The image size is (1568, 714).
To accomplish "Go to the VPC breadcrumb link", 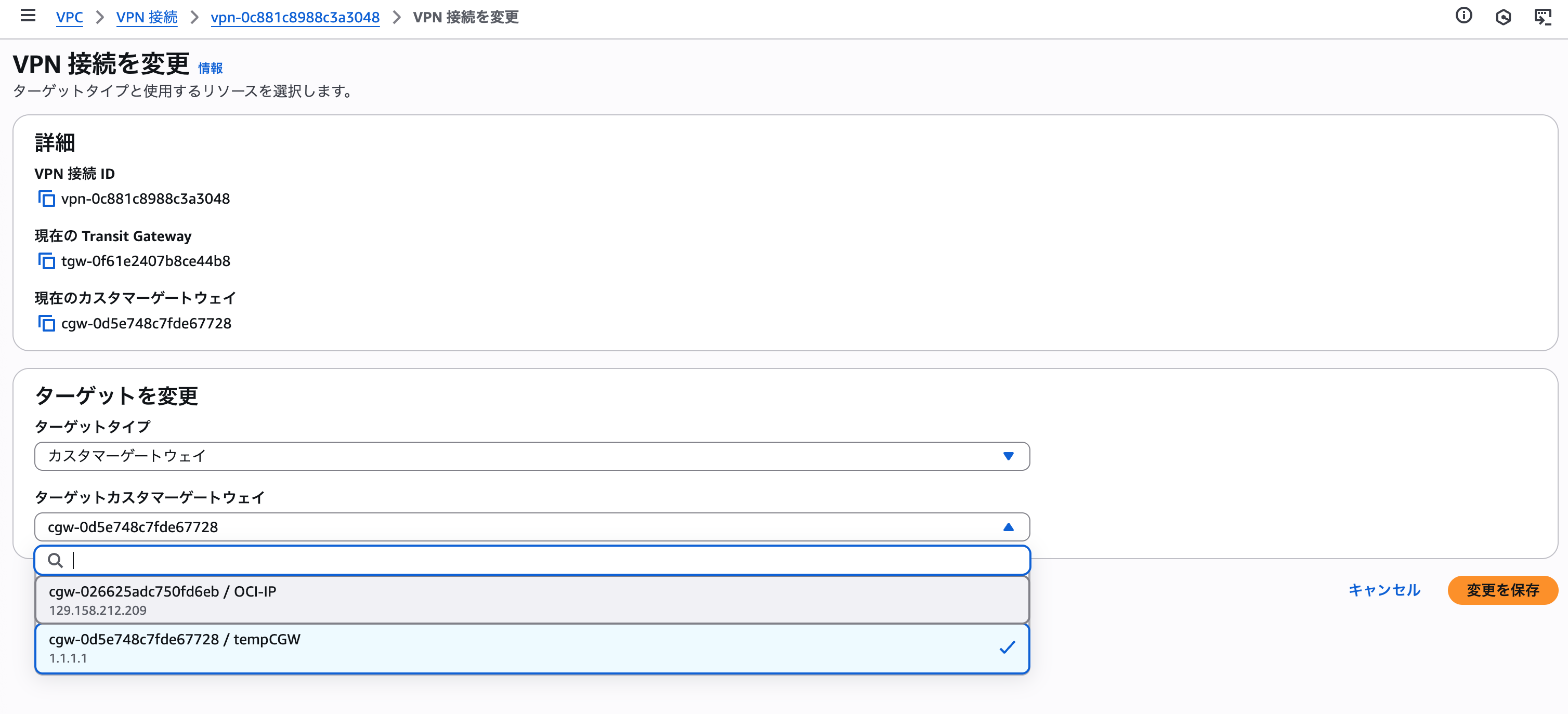I will tap(69, 17).
